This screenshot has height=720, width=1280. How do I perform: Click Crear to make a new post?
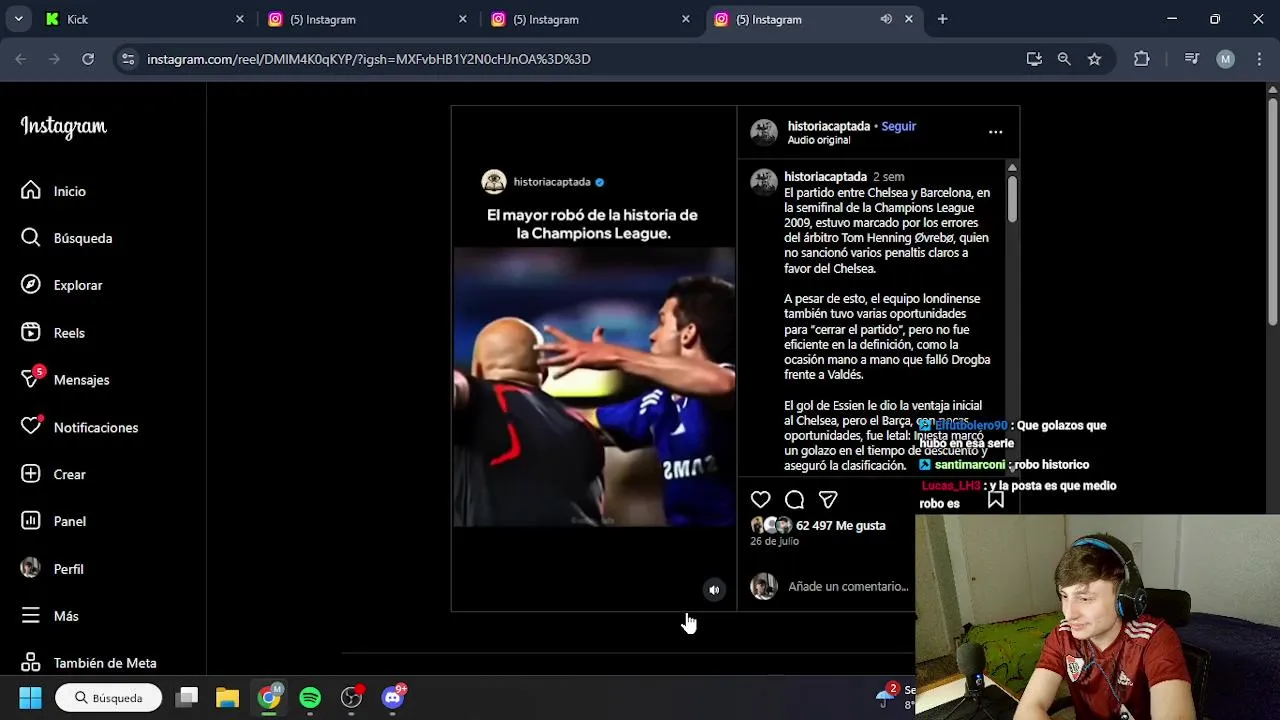pos(53,474)
